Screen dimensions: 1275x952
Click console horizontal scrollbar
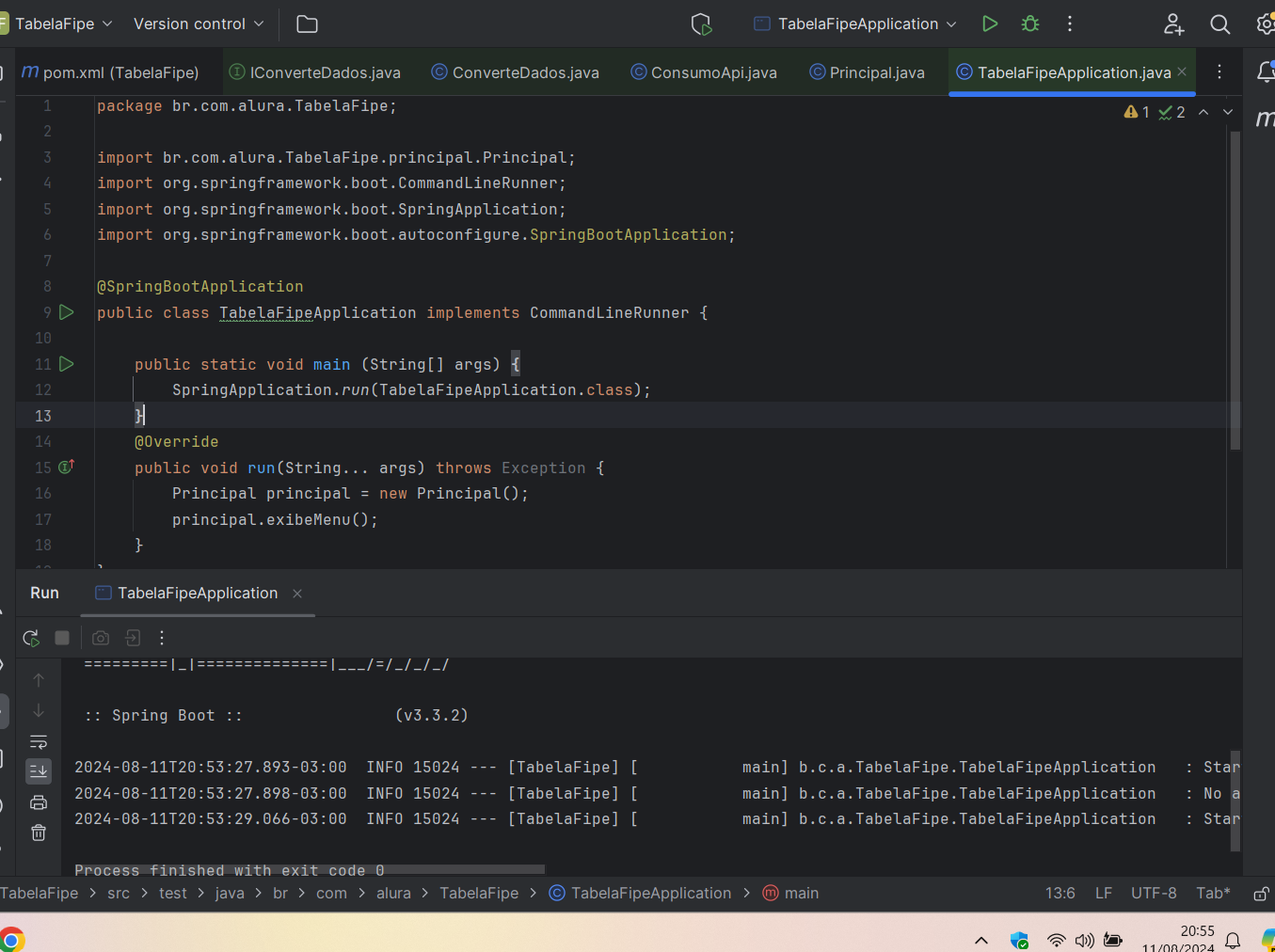coord(310,869)
